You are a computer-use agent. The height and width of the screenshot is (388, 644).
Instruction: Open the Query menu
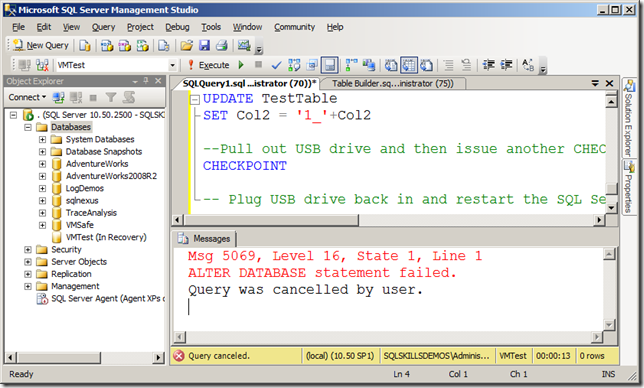[103, 27]
